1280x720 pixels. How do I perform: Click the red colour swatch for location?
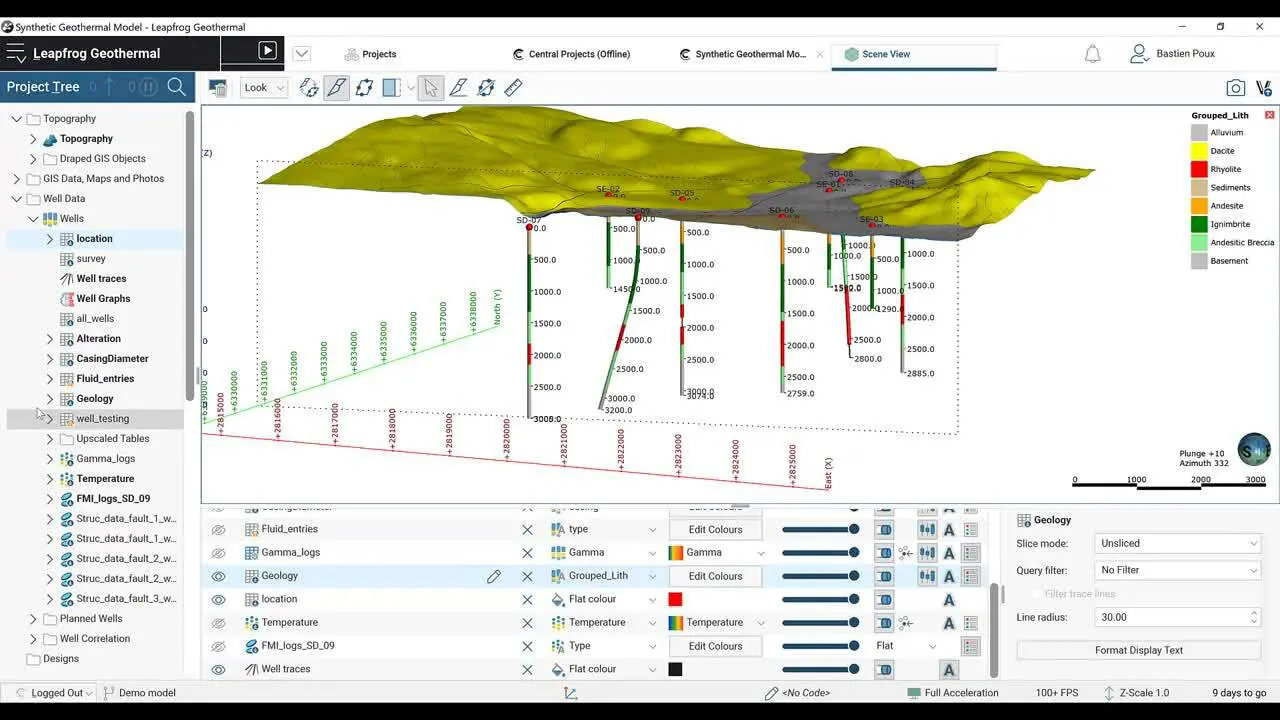tap(675, 600)
